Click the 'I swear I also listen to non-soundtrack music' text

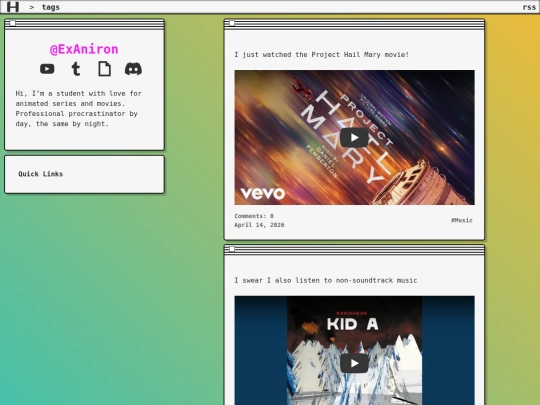click(326, 280)
